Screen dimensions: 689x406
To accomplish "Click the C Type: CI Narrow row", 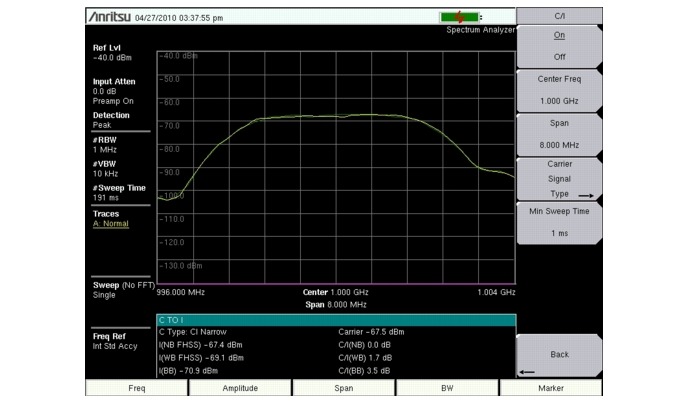I will [193, 332].
